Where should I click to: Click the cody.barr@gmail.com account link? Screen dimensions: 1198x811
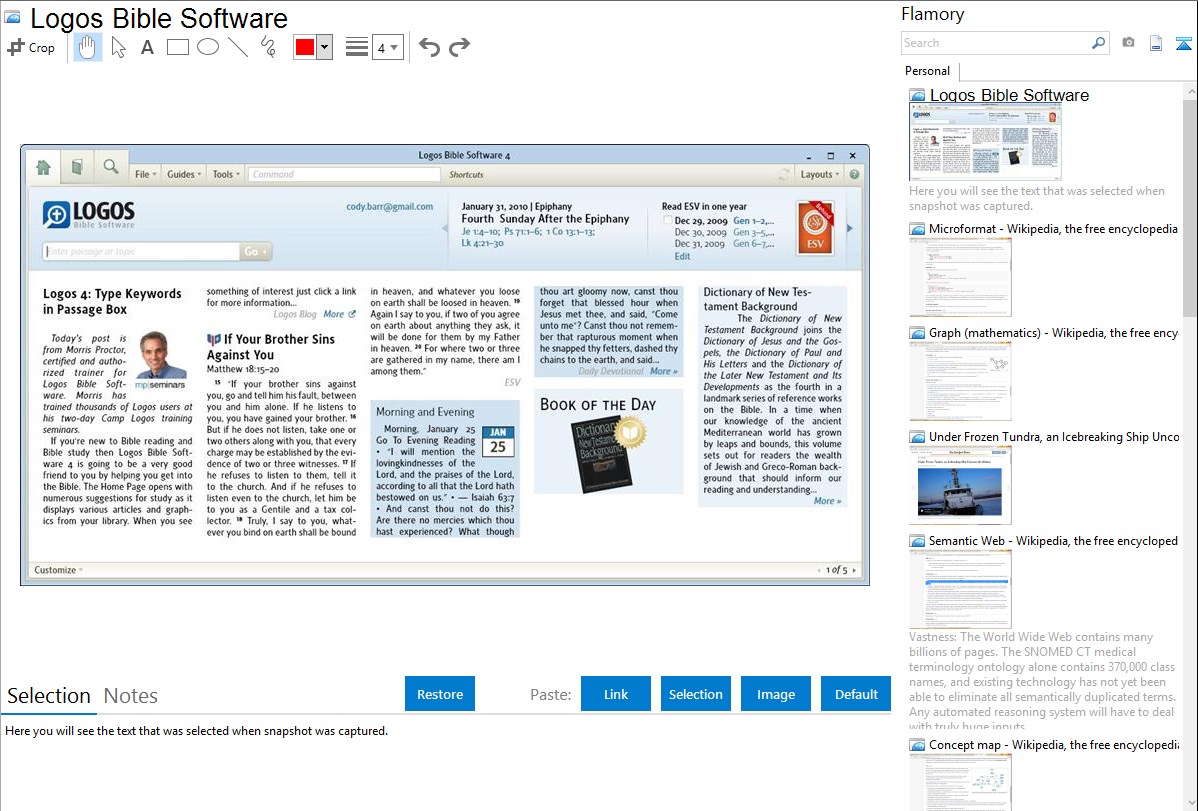(390, 206)
